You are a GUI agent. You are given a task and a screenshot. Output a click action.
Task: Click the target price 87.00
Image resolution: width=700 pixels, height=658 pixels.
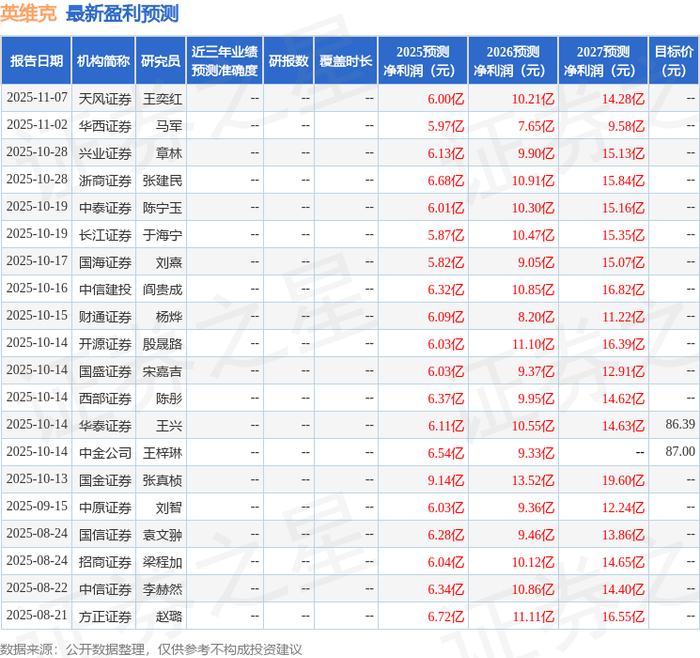click(x=680, y=451)
